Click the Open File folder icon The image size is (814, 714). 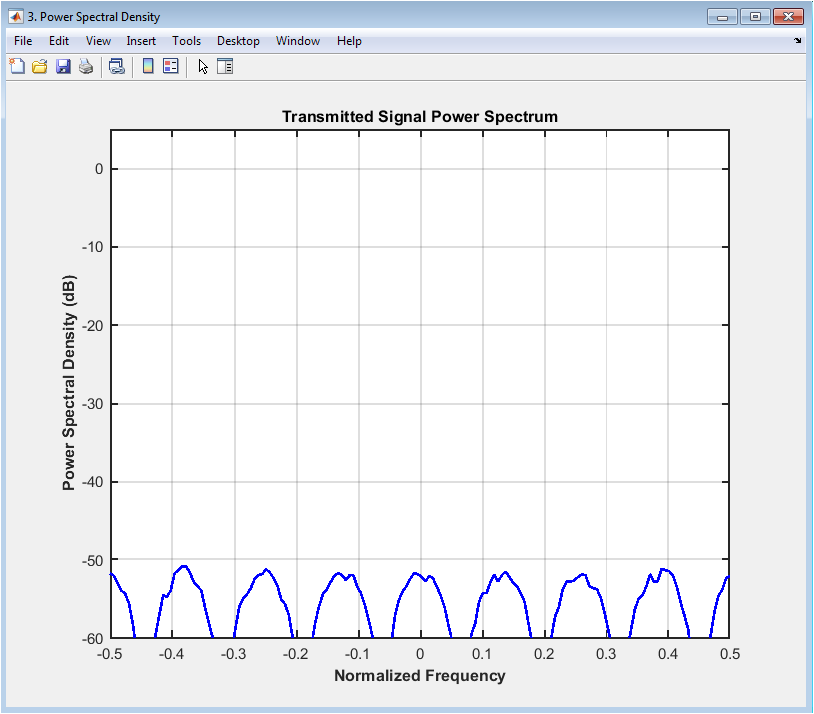(x=40, y=67)
